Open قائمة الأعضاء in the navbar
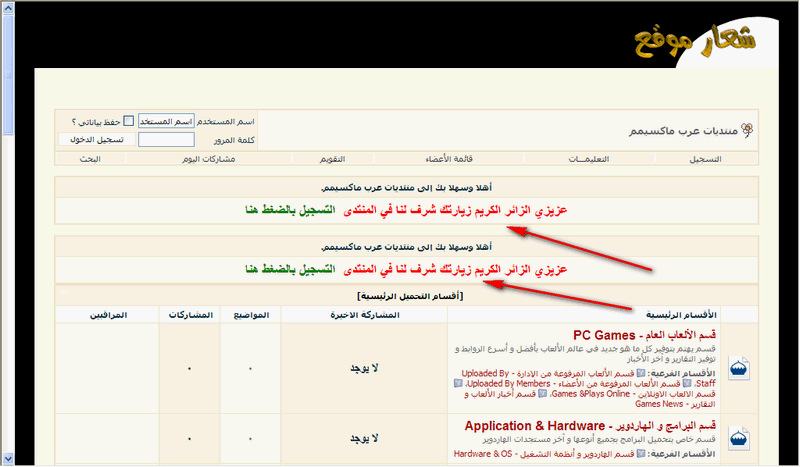Screen dimensions: 800x467 click(449, 159)
